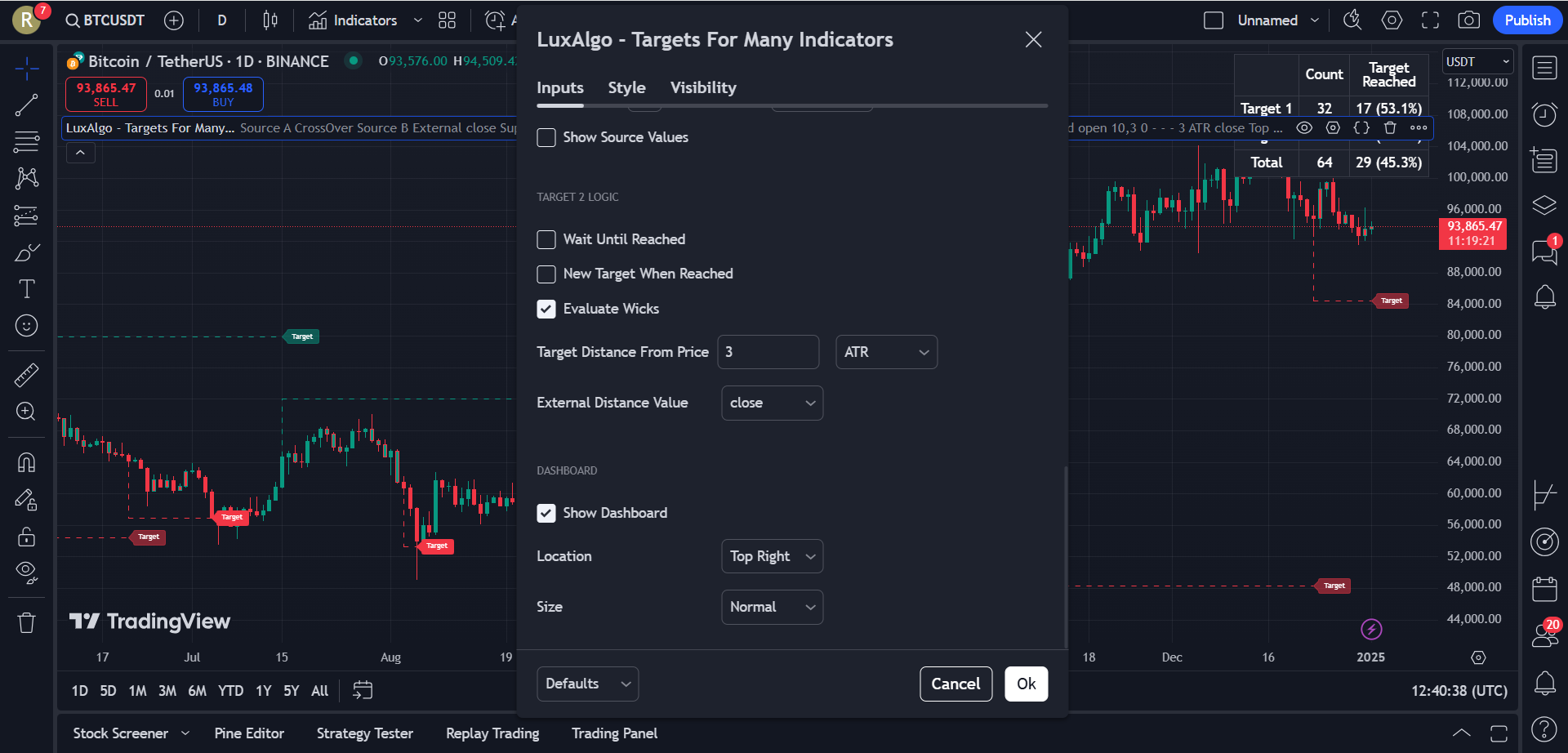Select the brush drawing tool
Viewport: 1568px width, 753px height.
[x=26, y=252]
